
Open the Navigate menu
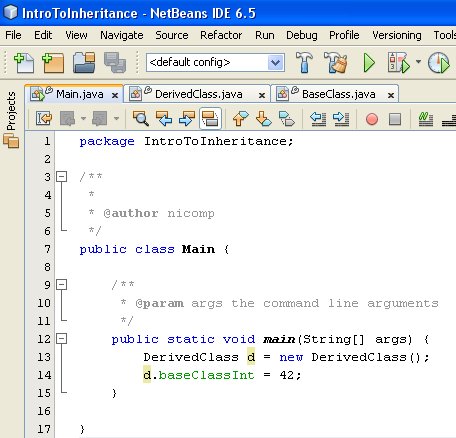[x=122, y=35]
